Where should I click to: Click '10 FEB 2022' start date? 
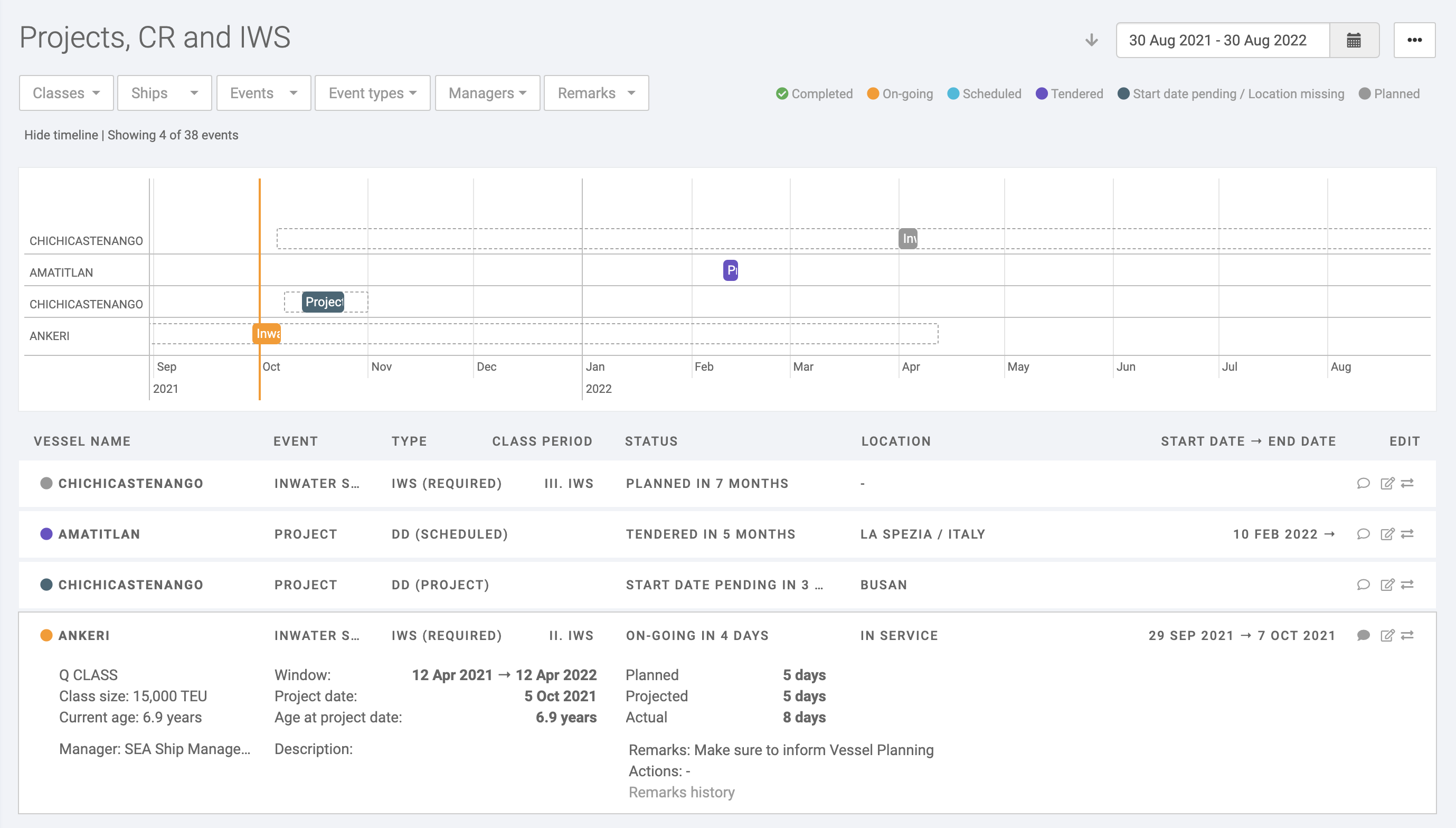pos(1274,534)
